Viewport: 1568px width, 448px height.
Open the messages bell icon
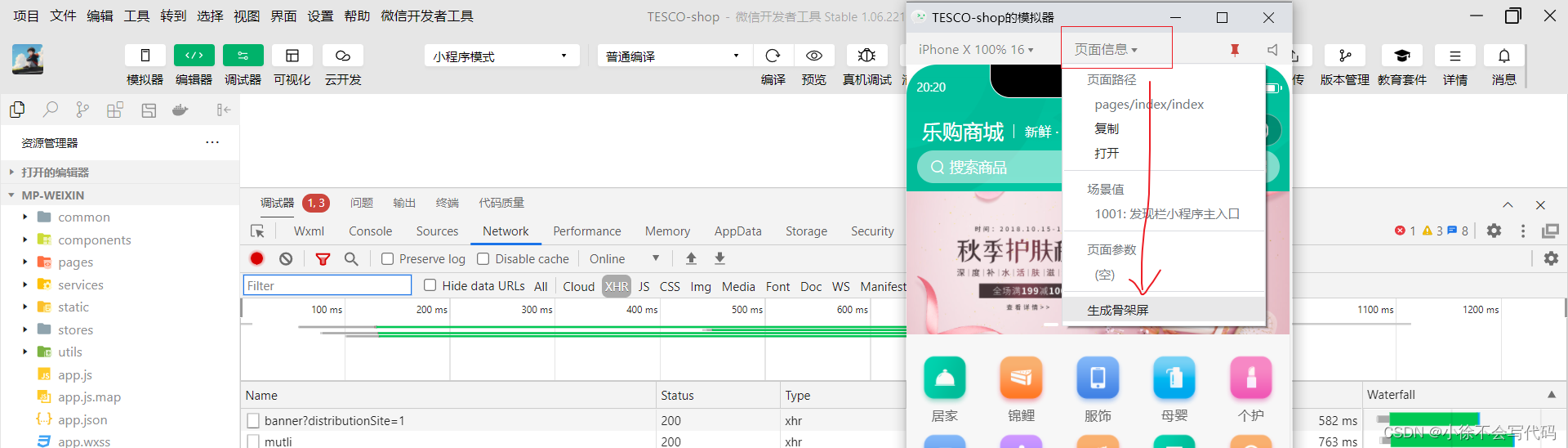click(1504, 56)
